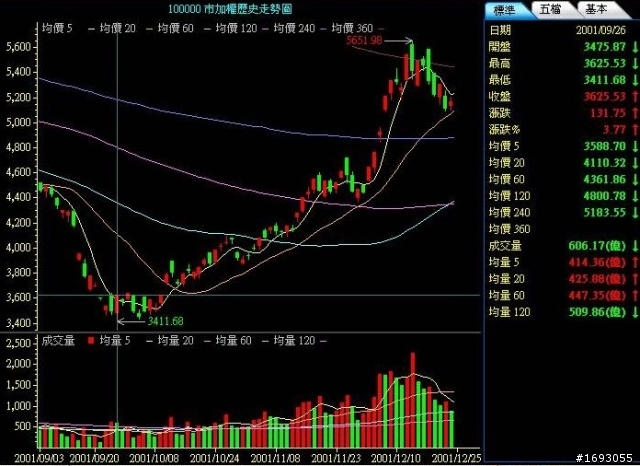Click the 均價 20 value 4110.32

[604, 163]
